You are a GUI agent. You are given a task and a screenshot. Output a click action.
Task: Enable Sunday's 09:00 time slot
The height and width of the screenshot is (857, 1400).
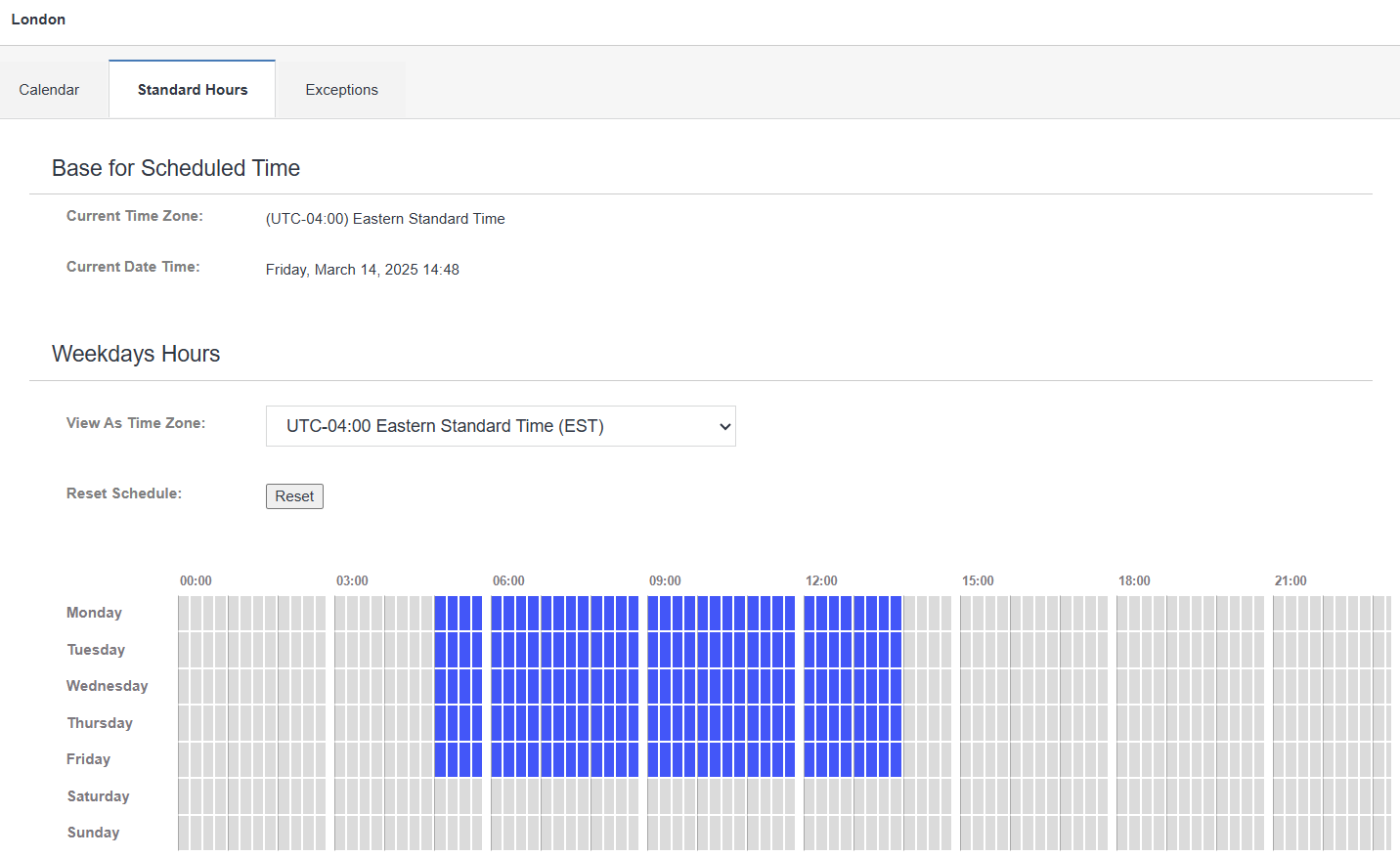click(x=653, y=833)
